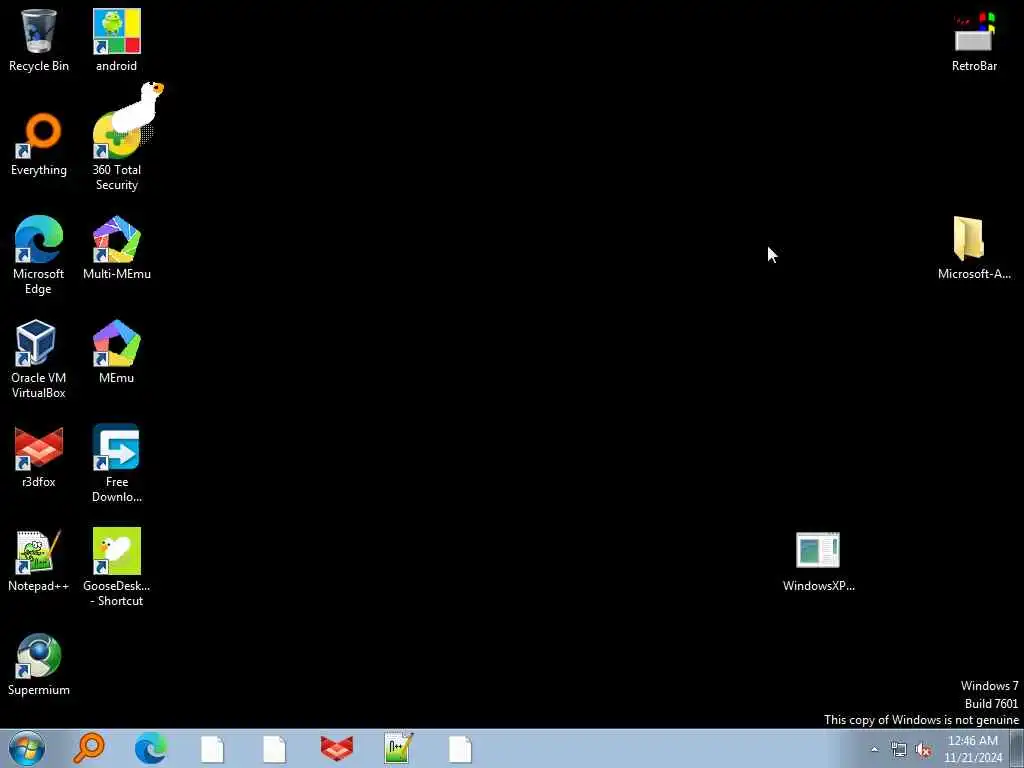This screenshot has width=1024, height=768.
Task: Click the second blank document taskbar icon
Action: (274, 749)
